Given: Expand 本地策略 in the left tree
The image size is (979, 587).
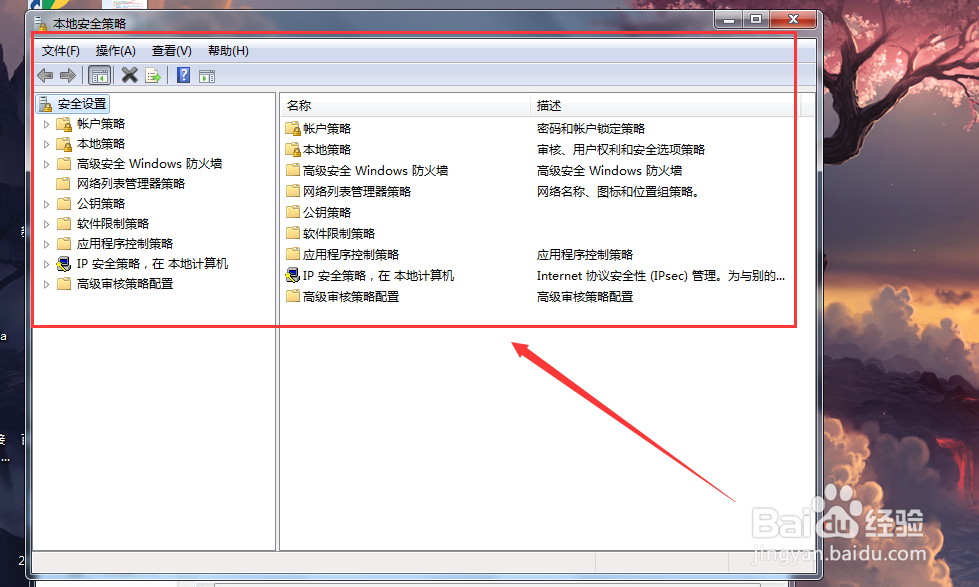Looking at the screenshot, I should tap(46, 144).
